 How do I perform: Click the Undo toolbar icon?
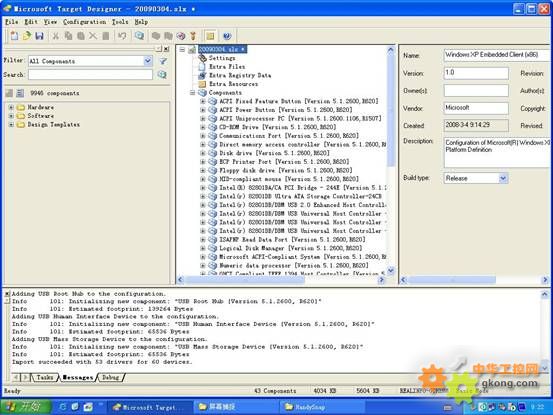(x=122, y=36)
